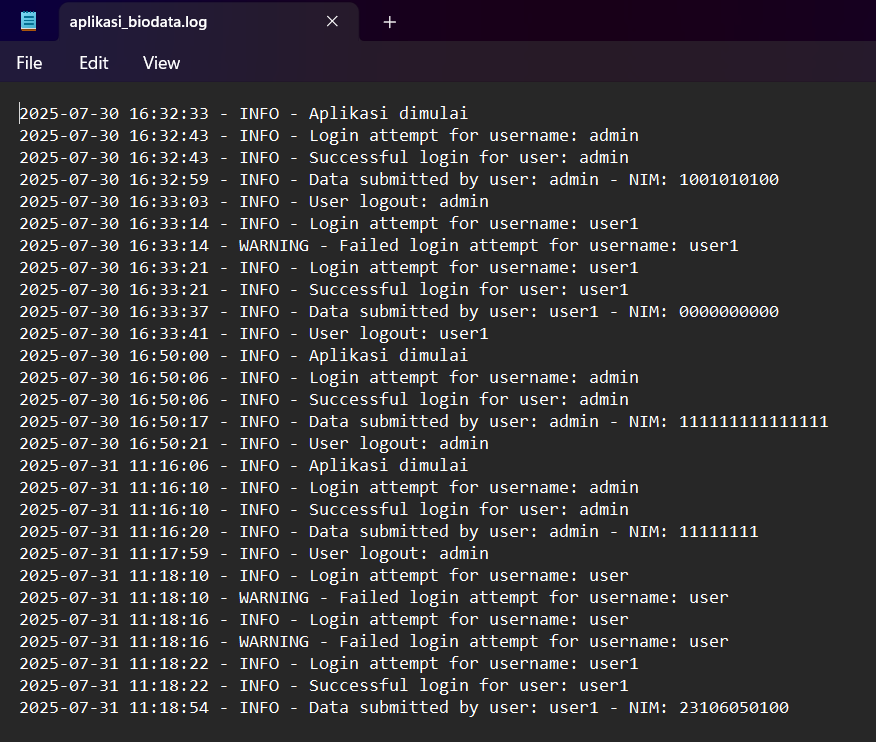Screen dimensions: 876x742
Task: Place cursor on NIM value 1001010100
Action: coord(728,180)
